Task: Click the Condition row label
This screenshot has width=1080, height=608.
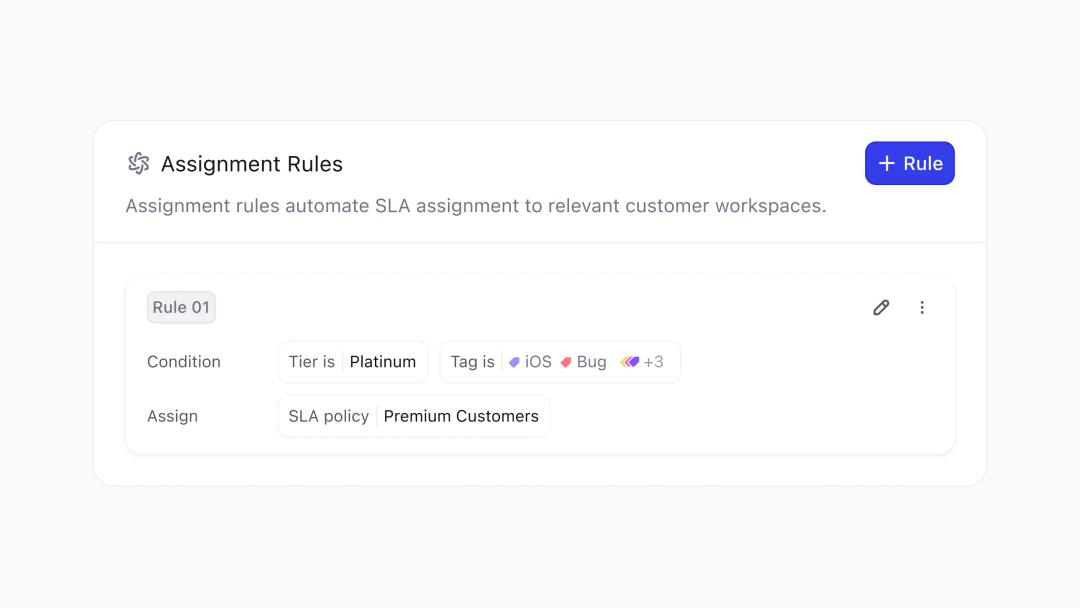Action: pos(184,362)
